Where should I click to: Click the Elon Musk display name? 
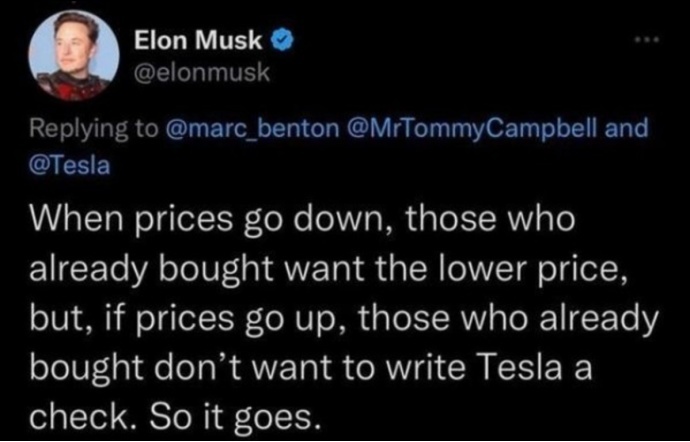[x=198, y=41]
